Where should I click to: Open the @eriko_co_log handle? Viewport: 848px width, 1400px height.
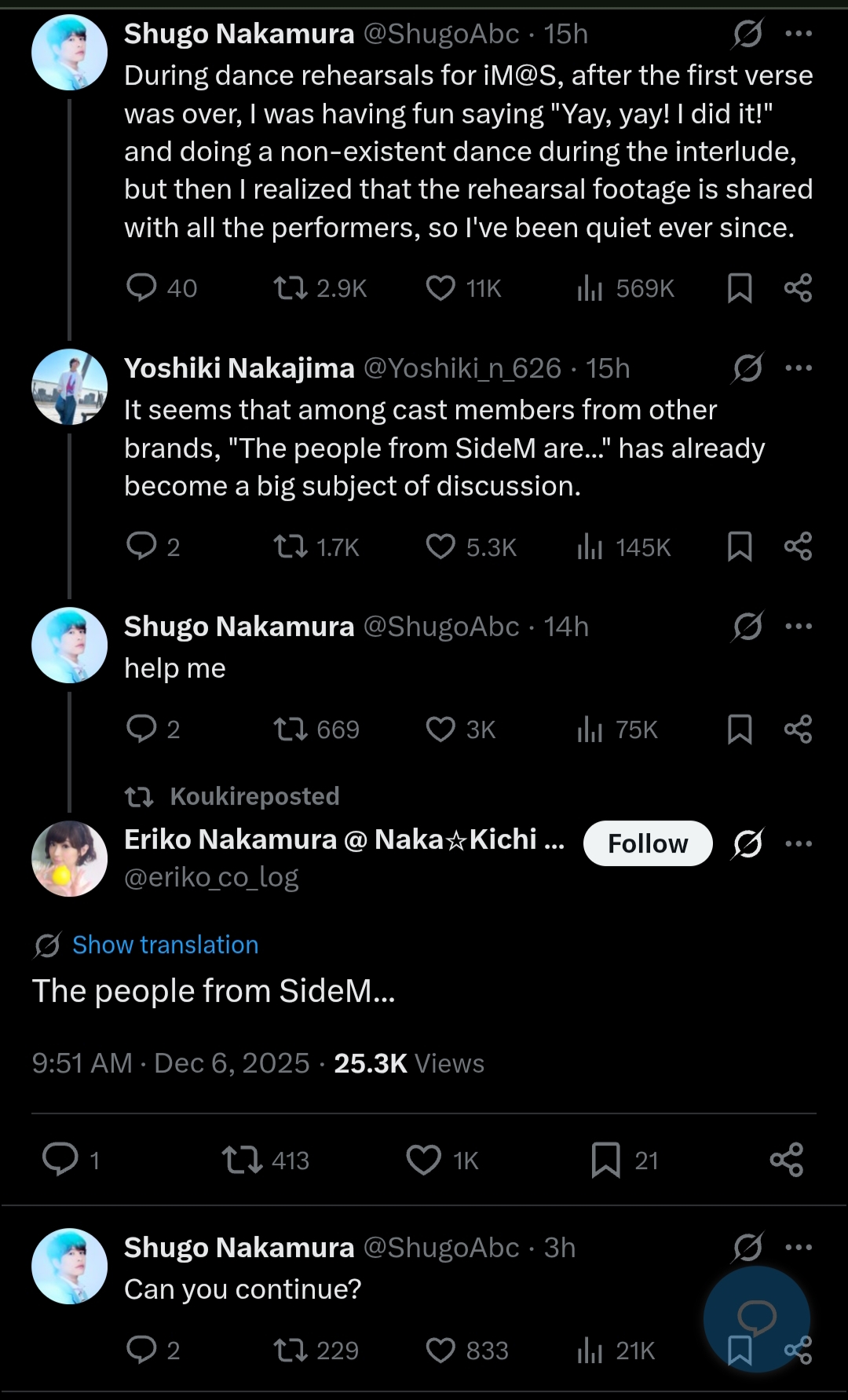(211, 877)
